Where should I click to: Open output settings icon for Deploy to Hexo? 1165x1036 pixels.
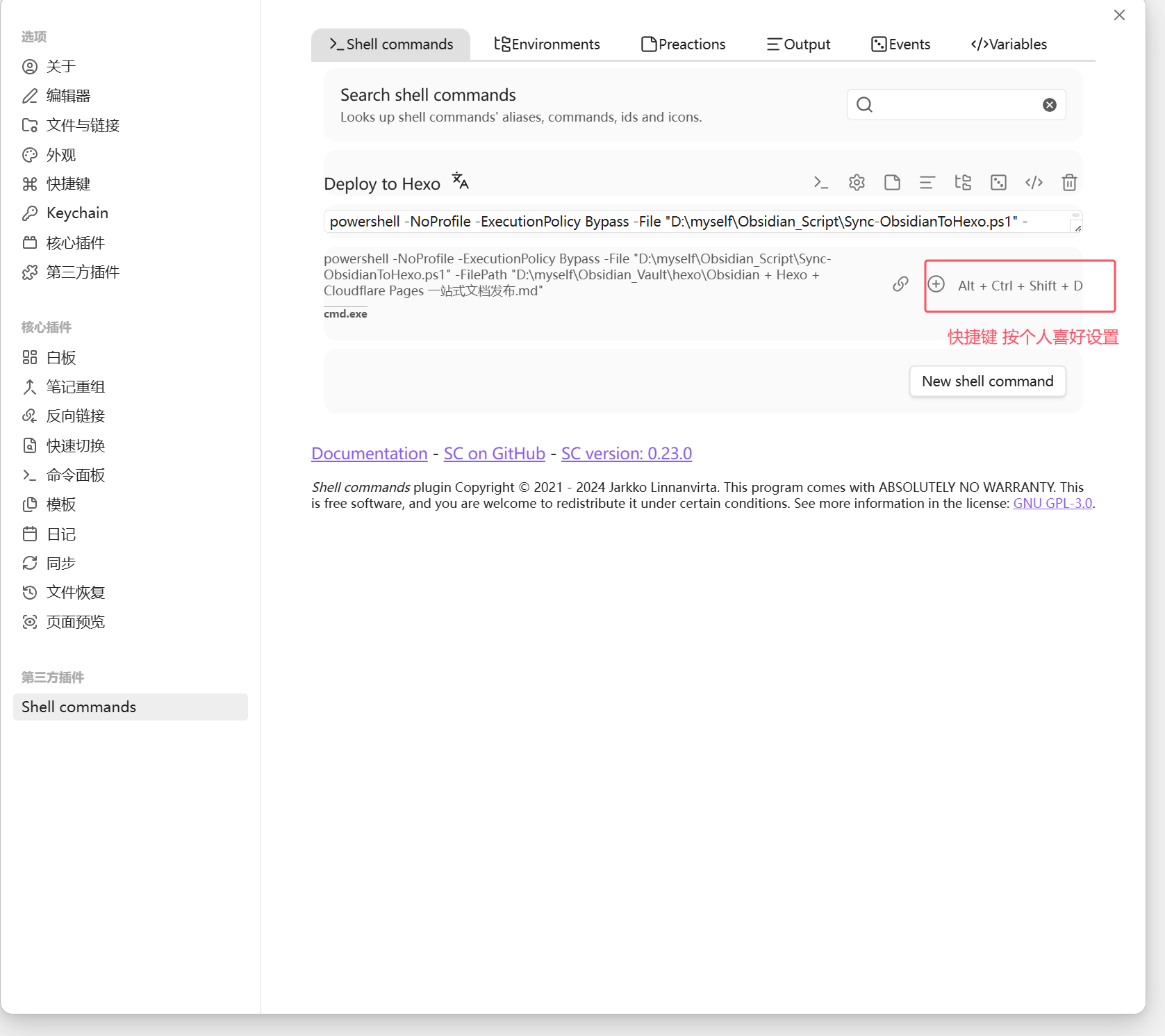927,183
